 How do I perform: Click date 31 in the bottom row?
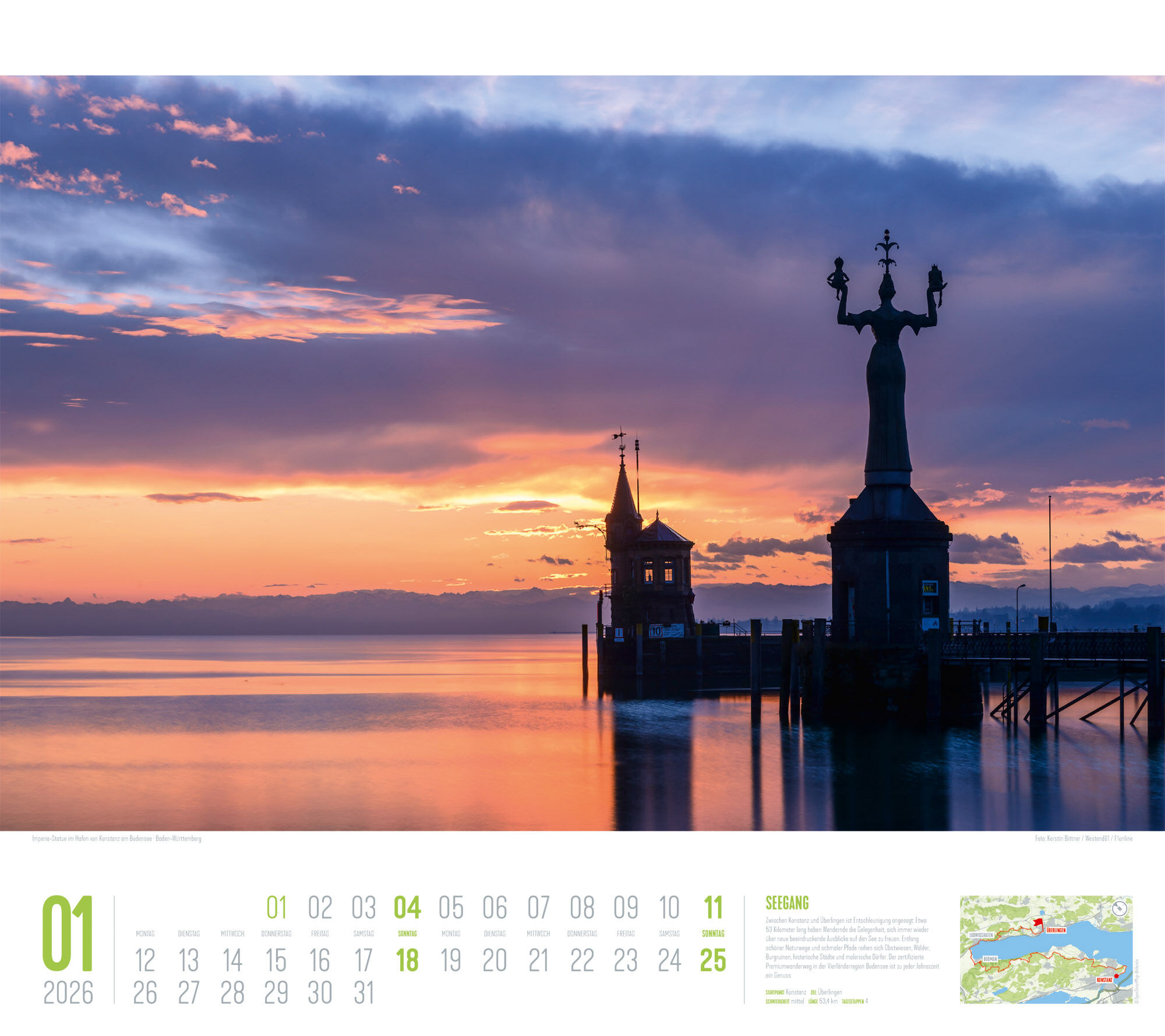pyautogui.click(x=363, y=993)
